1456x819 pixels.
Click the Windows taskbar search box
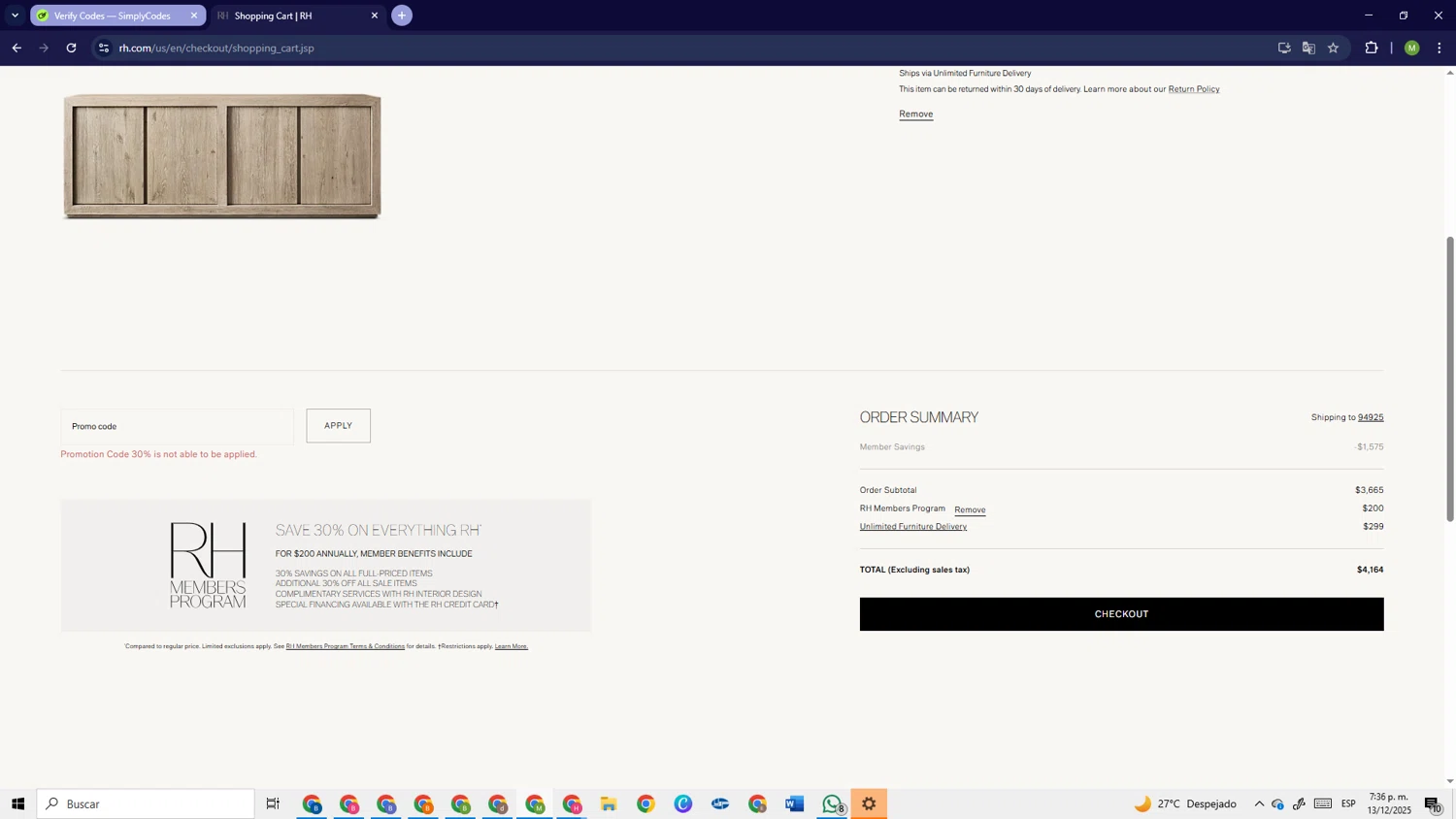point(146,803)
